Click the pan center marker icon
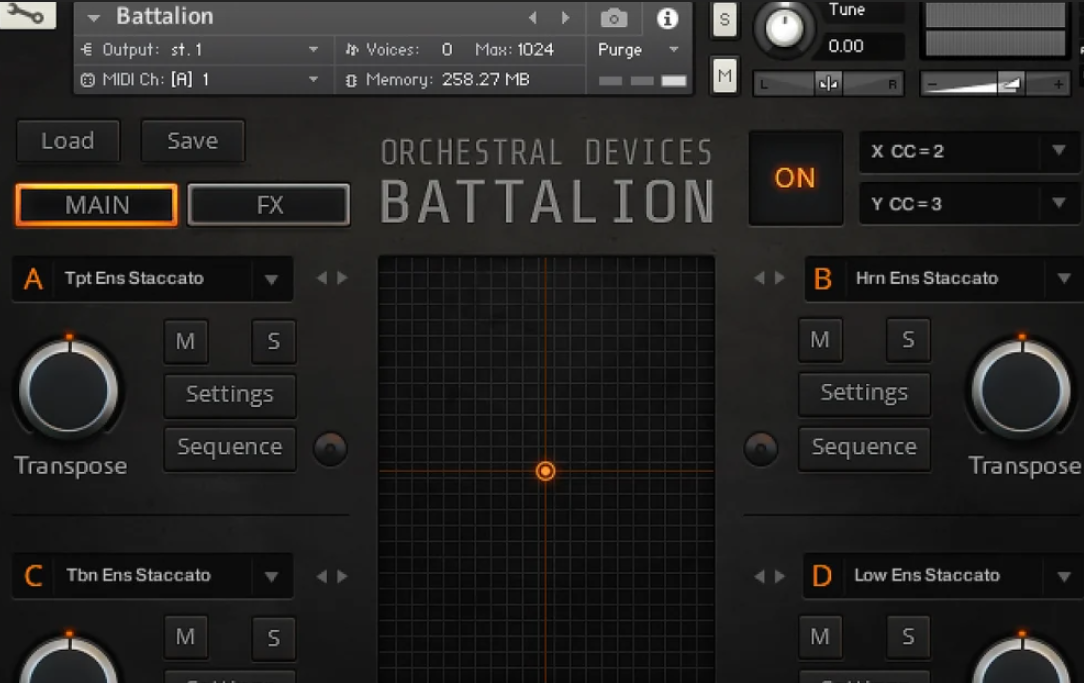Viewport: 1084px width, 683px height. pyautogui.click(x=828, y=84)
